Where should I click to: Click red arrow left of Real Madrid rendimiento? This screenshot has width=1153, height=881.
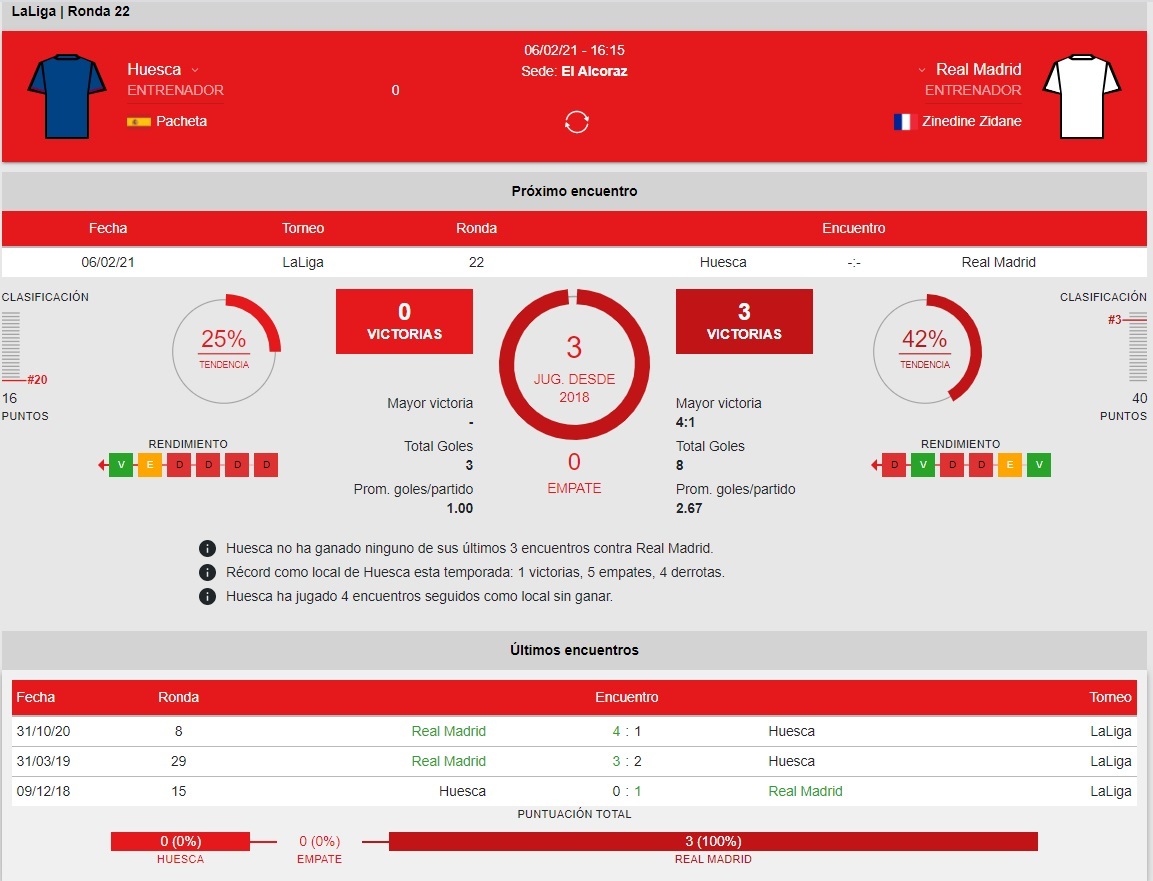click(x=875, y=465)
